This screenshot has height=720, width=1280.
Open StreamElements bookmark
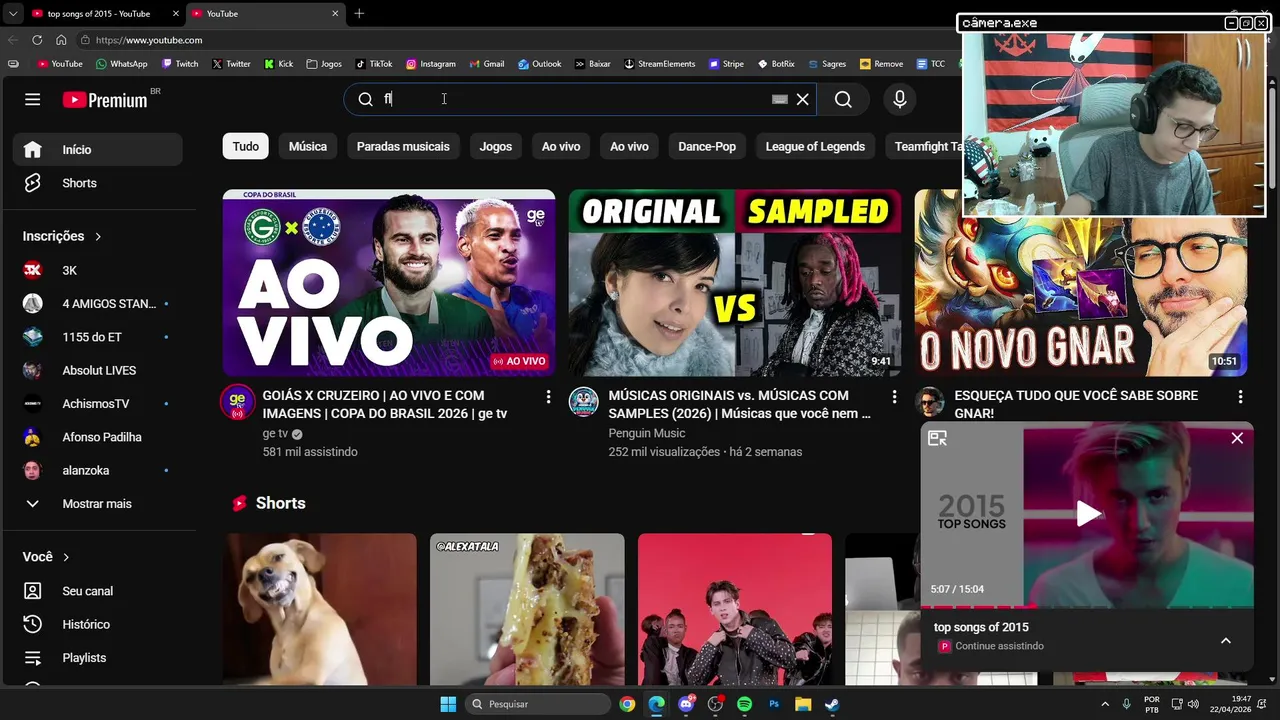[x=659, y=64]
